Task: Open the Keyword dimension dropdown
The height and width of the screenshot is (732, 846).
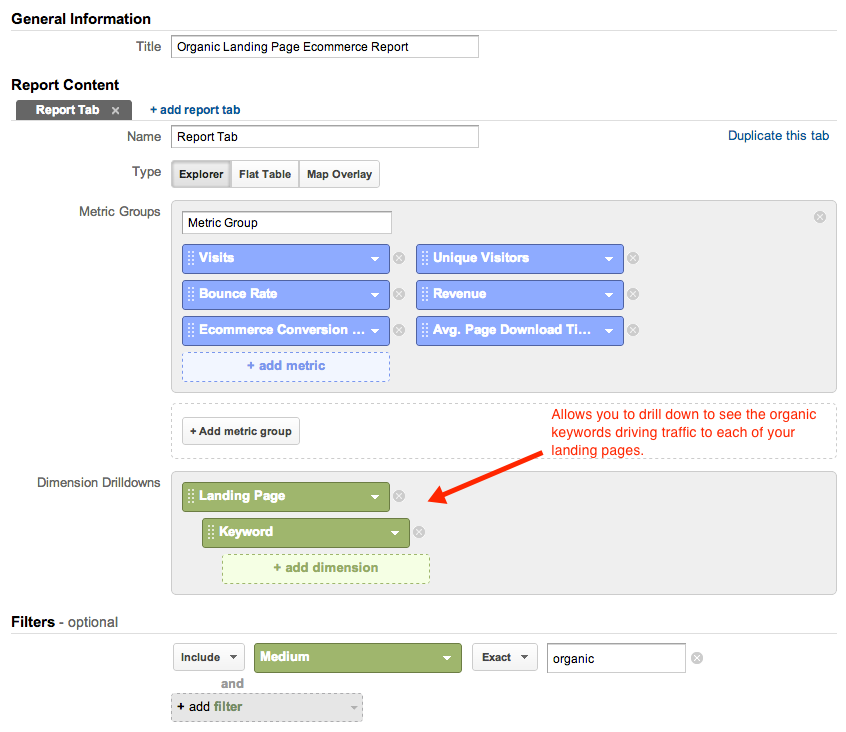Action: (395, 533)
